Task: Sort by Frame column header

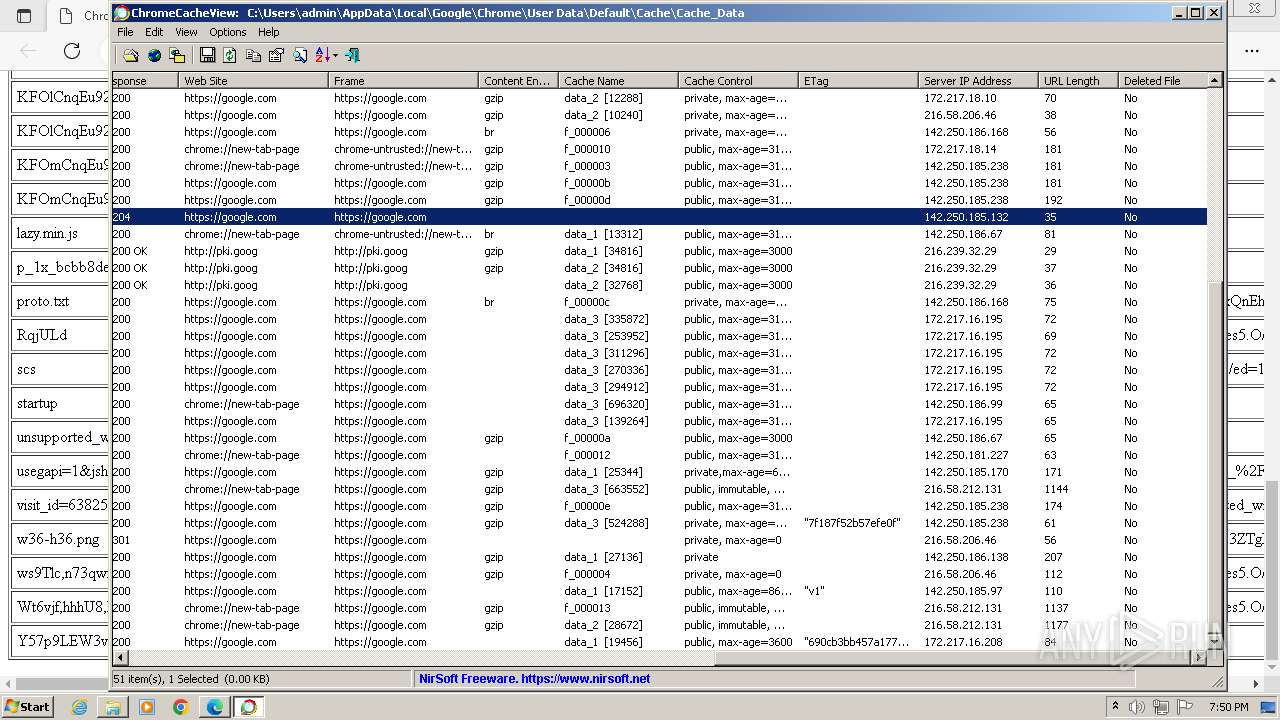Action: point(403,80)
